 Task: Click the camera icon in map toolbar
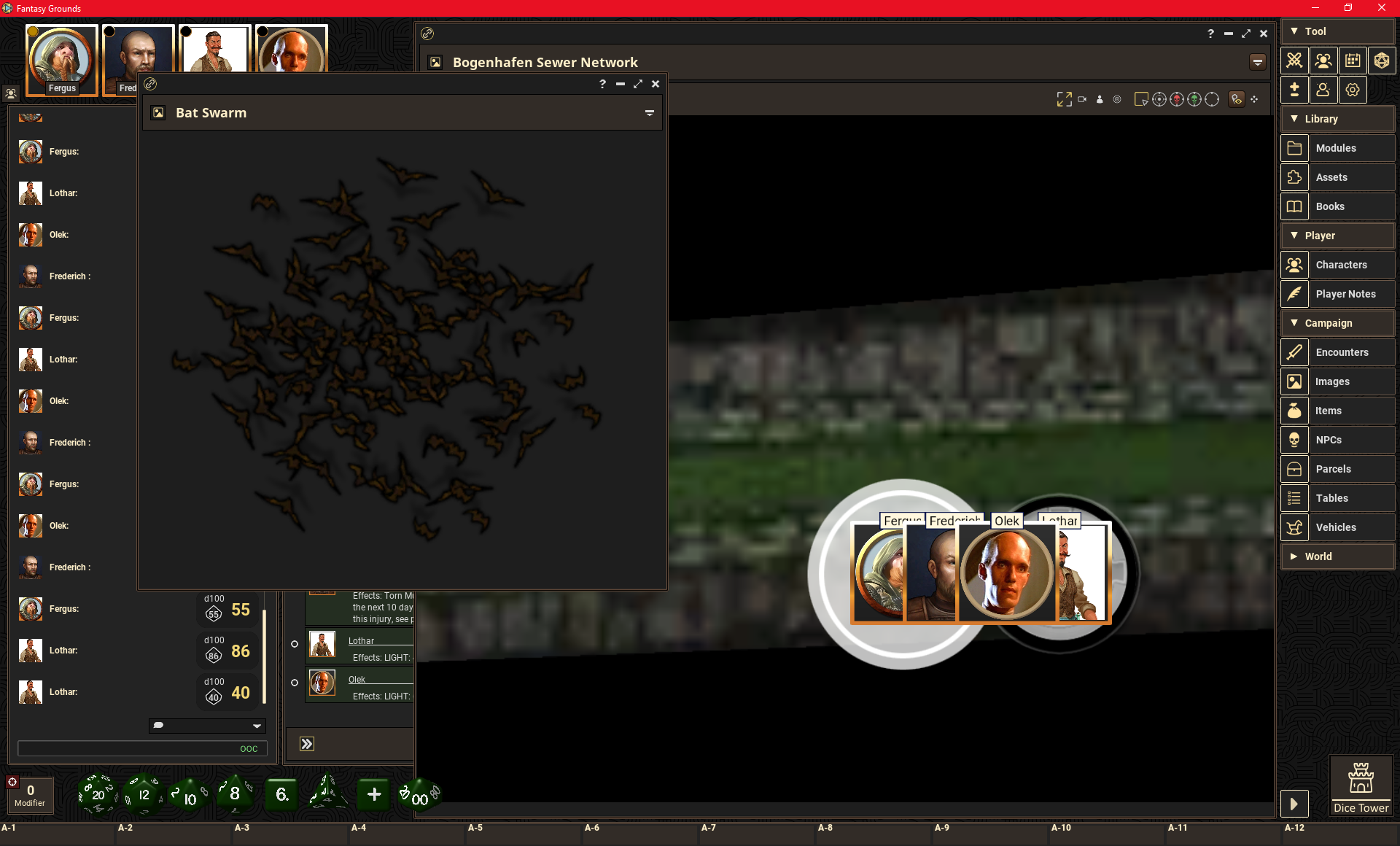[x=1082, y=99]
